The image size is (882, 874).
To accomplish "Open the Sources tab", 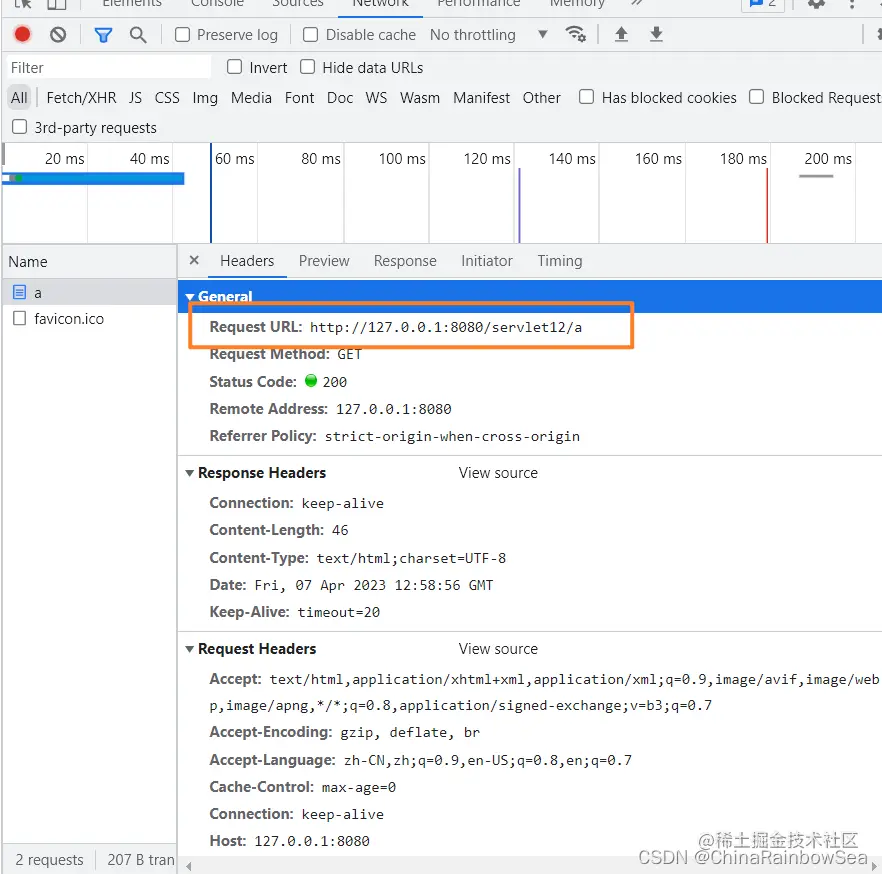I will coord(298,4).
